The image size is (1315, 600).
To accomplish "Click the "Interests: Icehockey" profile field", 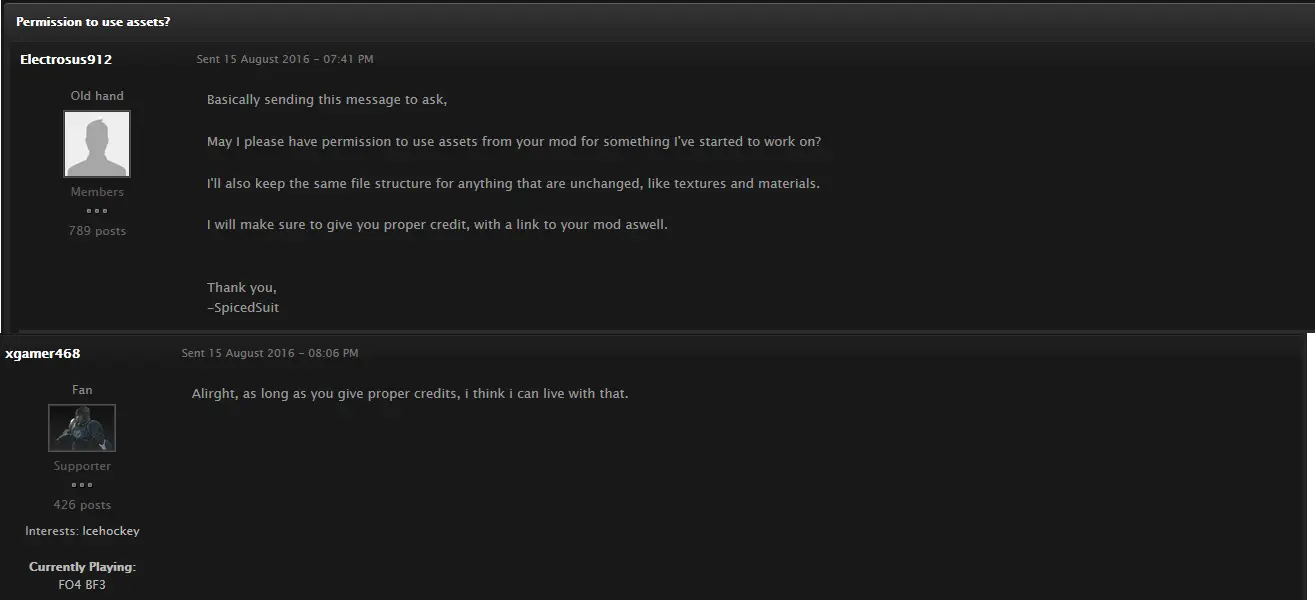I will (x=82, y=531).
